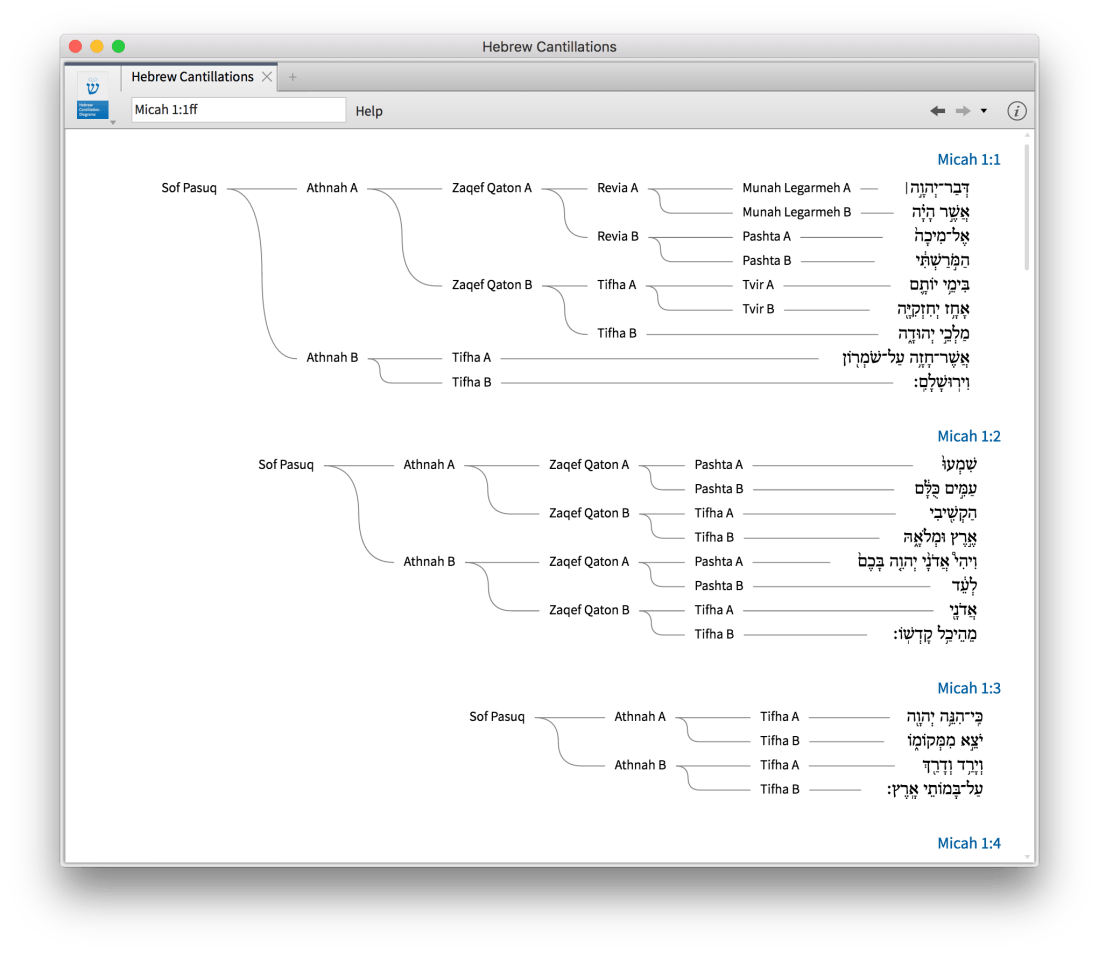Screen dimensions: 1099x953
Task: Go forward with the right arrow icon
Action: coord(963,111)
